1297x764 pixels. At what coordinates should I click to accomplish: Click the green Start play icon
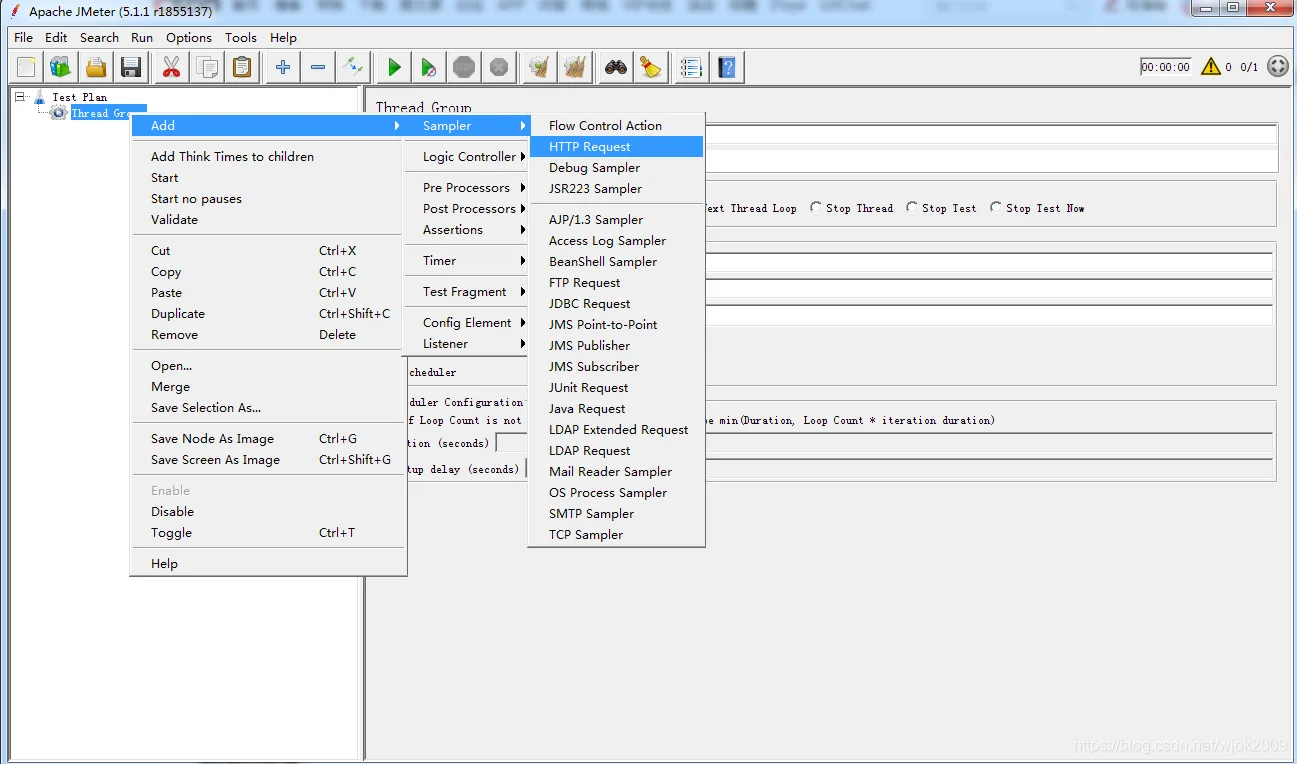point(394,67)
